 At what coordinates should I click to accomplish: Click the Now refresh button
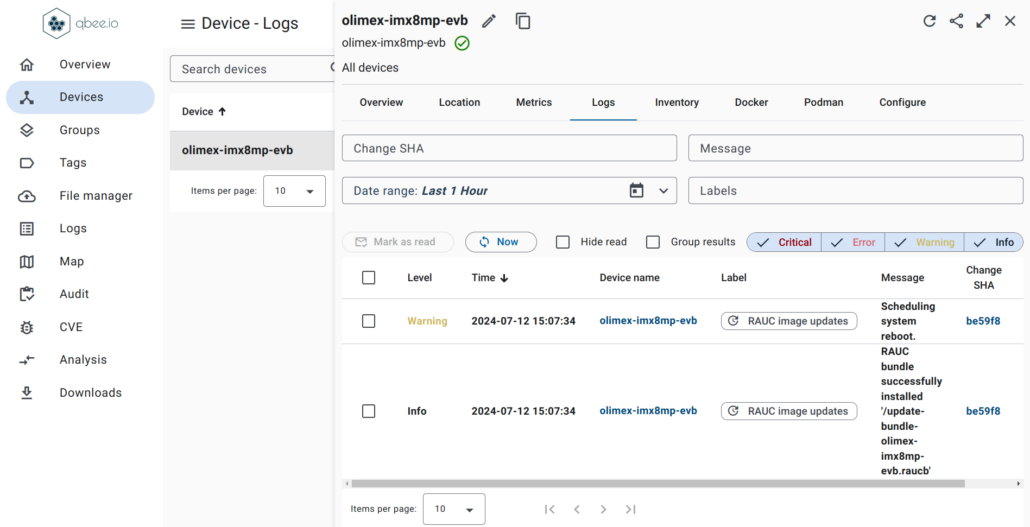501,242
